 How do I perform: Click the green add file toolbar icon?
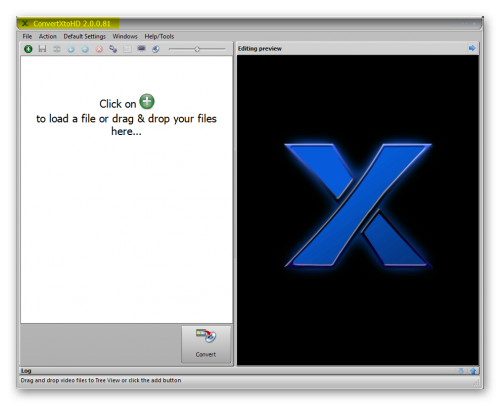pyautogui.click(x=28, y=49)
